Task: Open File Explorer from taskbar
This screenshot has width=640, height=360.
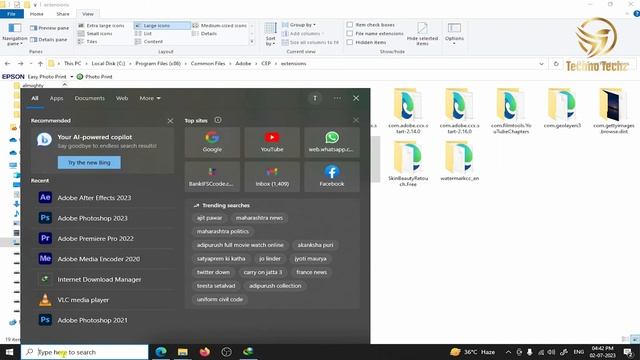Action: coord(182,352)
